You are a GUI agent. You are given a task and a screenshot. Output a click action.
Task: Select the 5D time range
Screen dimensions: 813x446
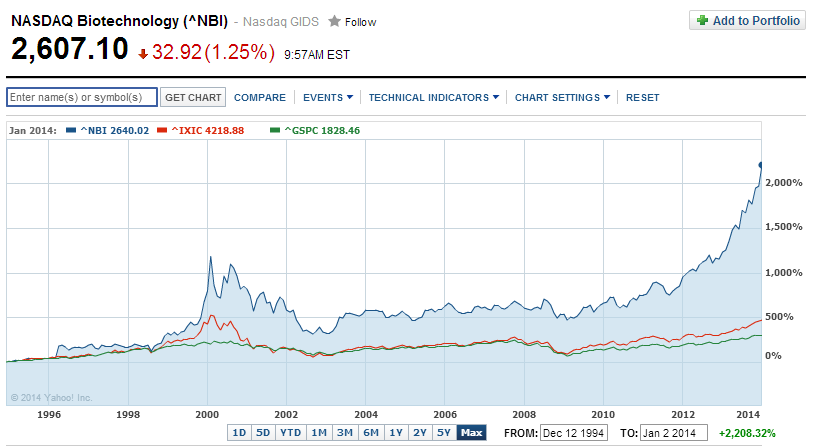(x=263, y=433)
